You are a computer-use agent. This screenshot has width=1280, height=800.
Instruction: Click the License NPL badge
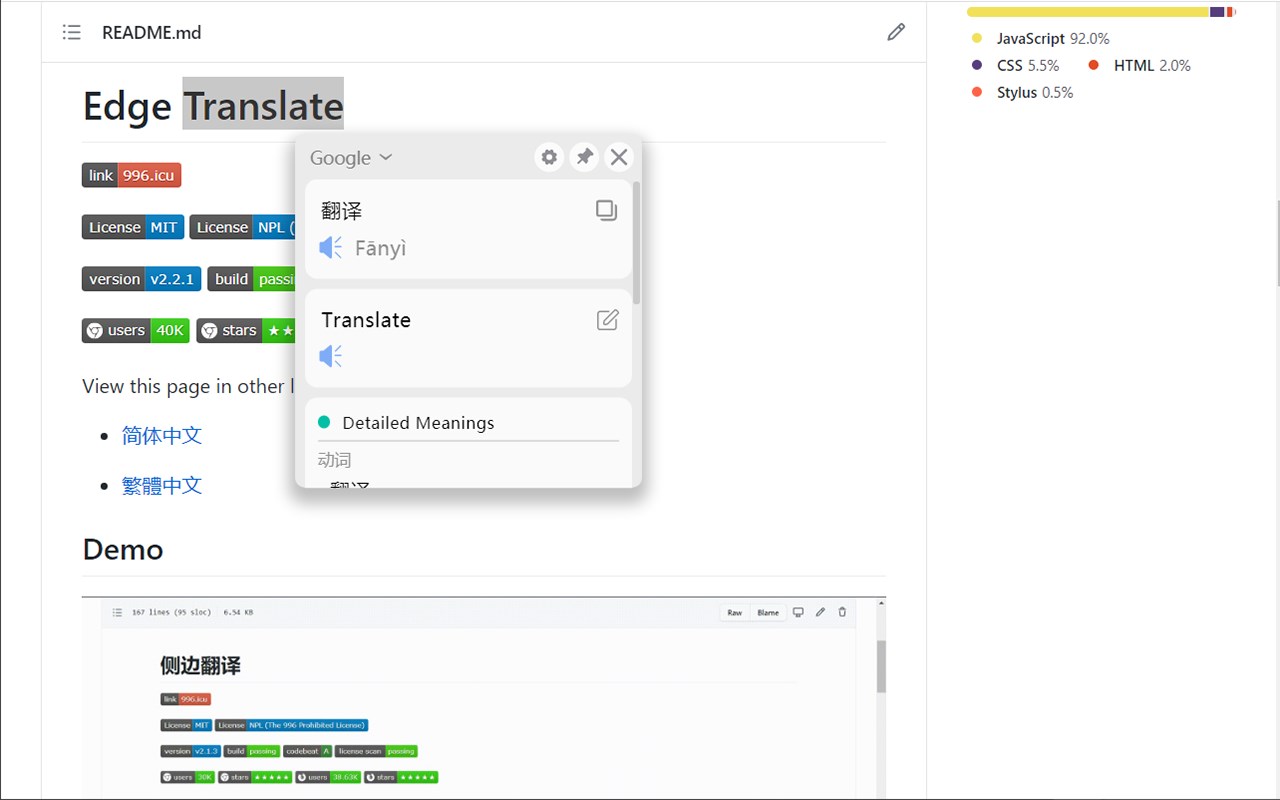pos(243,227)
